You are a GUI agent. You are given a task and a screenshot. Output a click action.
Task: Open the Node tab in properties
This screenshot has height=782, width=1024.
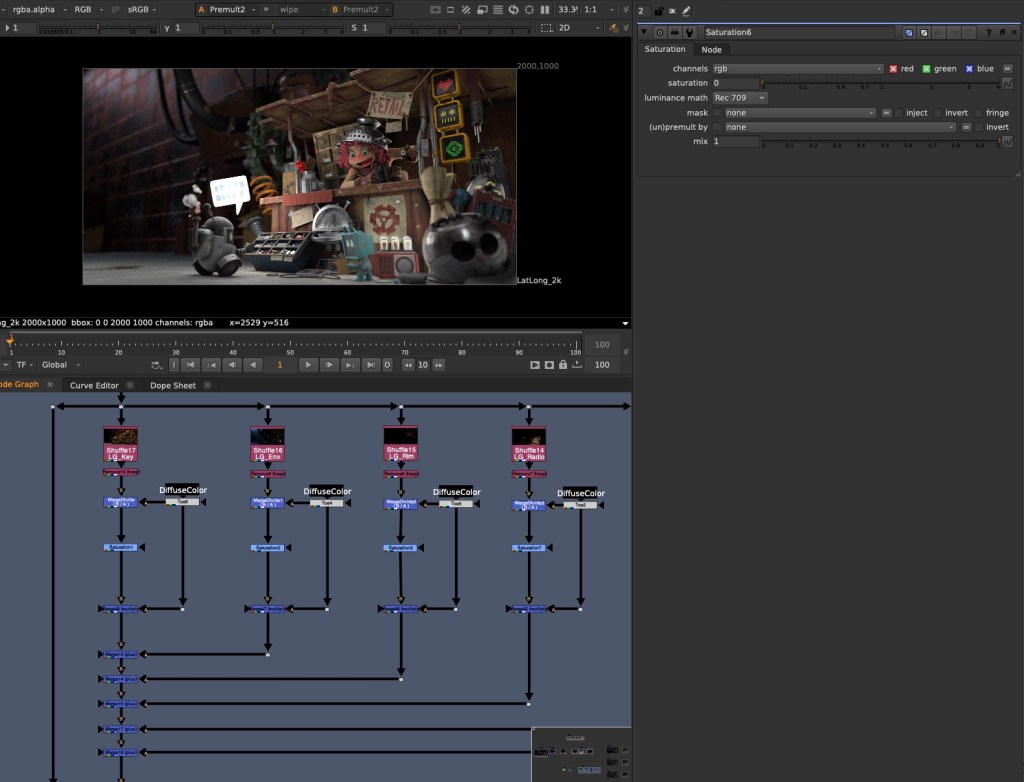click(x=711, y=49)
